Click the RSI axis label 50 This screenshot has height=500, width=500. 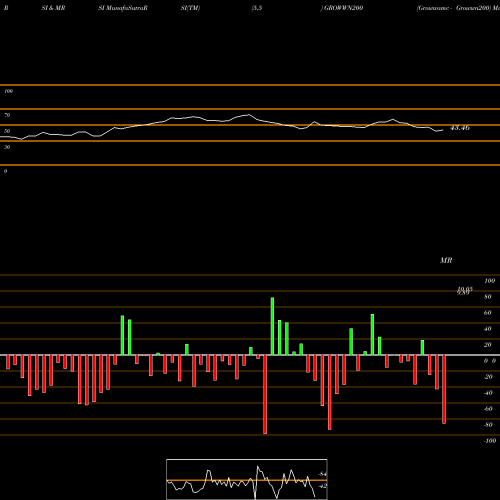point(7,131)
